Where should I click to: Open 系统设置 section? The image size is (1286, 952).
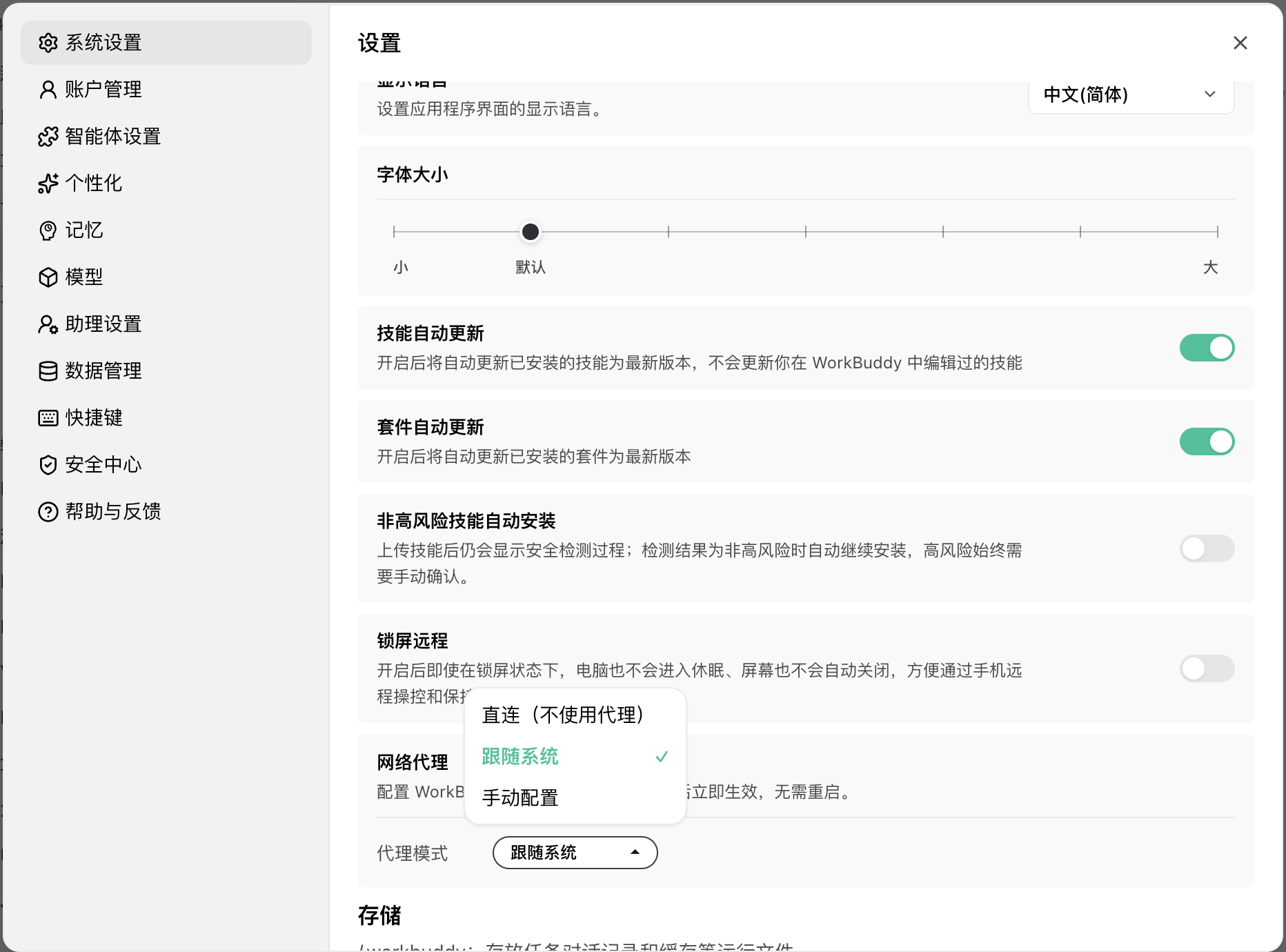tap(166, 43)
